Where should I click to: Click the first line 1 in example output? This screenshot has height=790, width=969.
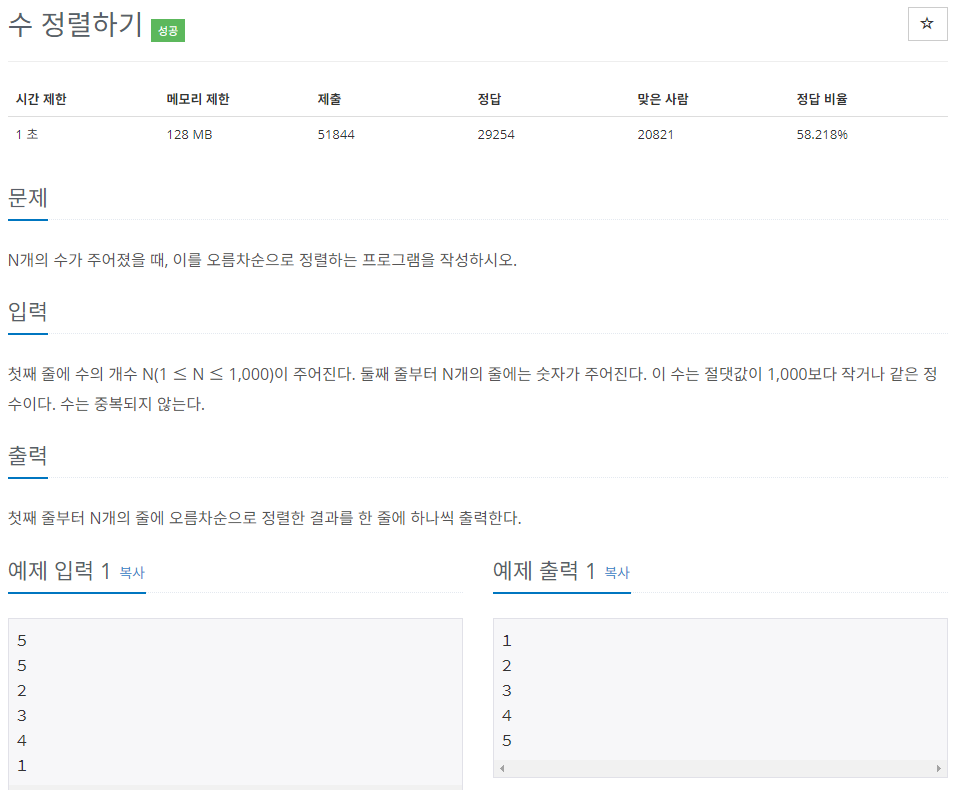(507, 641)
